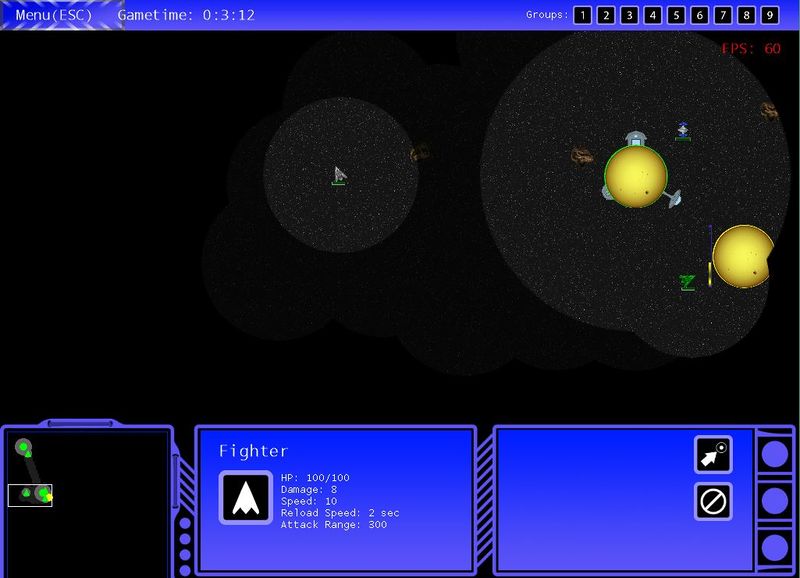Select the grey fighter ship in space
Screen dimensions: 800x578
click(x=340, y=175)
